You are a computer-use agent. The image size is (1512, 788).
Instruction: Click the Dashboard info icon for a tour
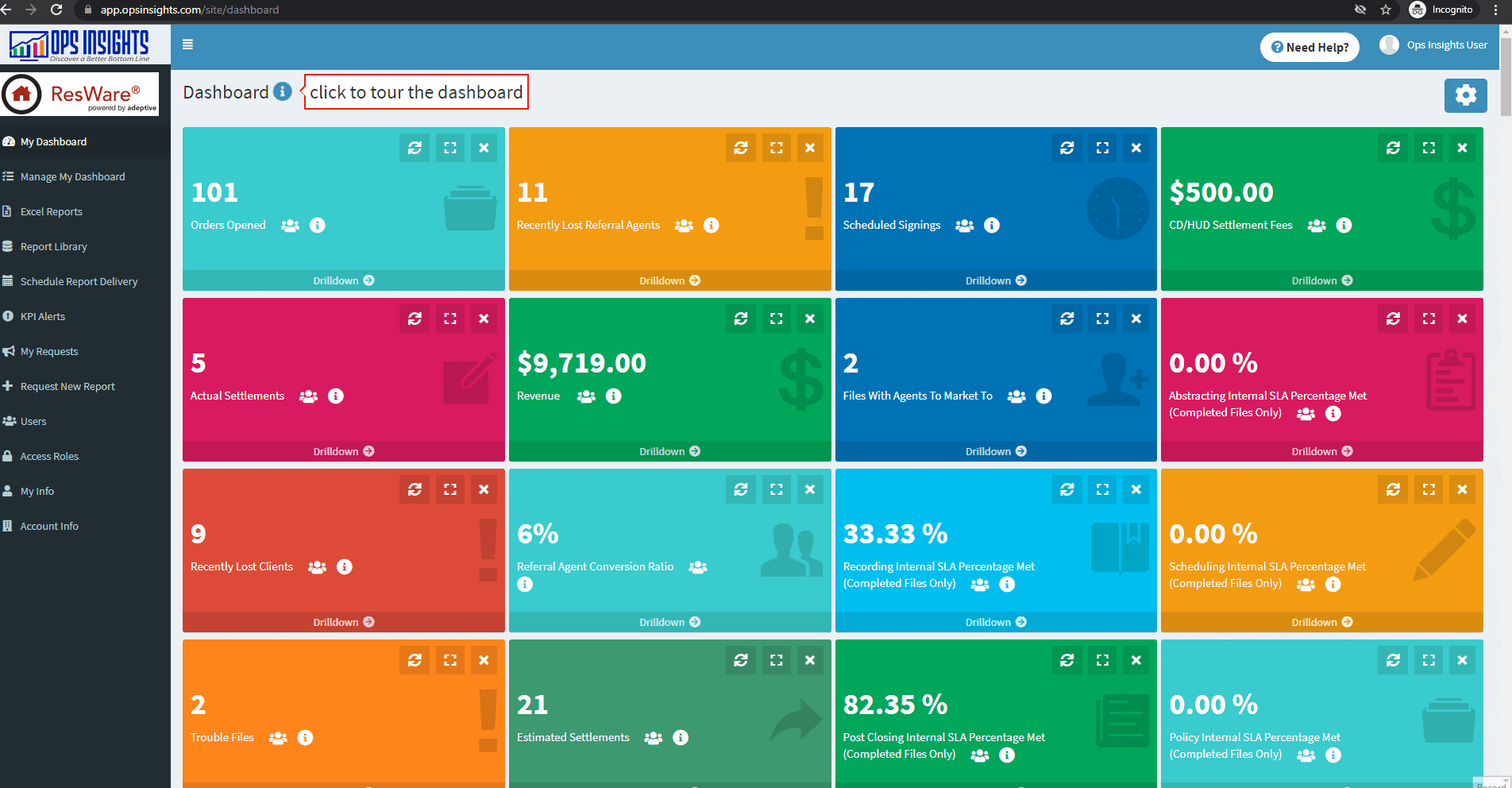pyautogui.click(x=283, y=91)
